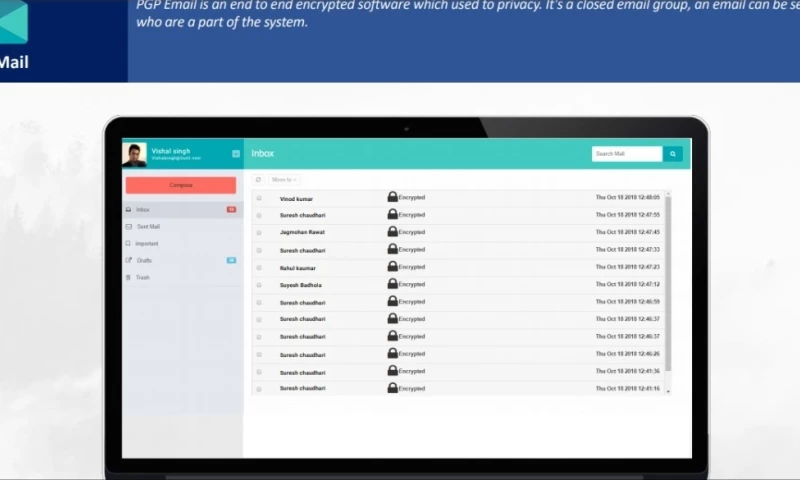Click the Trash bin icon
800x480 pixels.
click(128, 277)
